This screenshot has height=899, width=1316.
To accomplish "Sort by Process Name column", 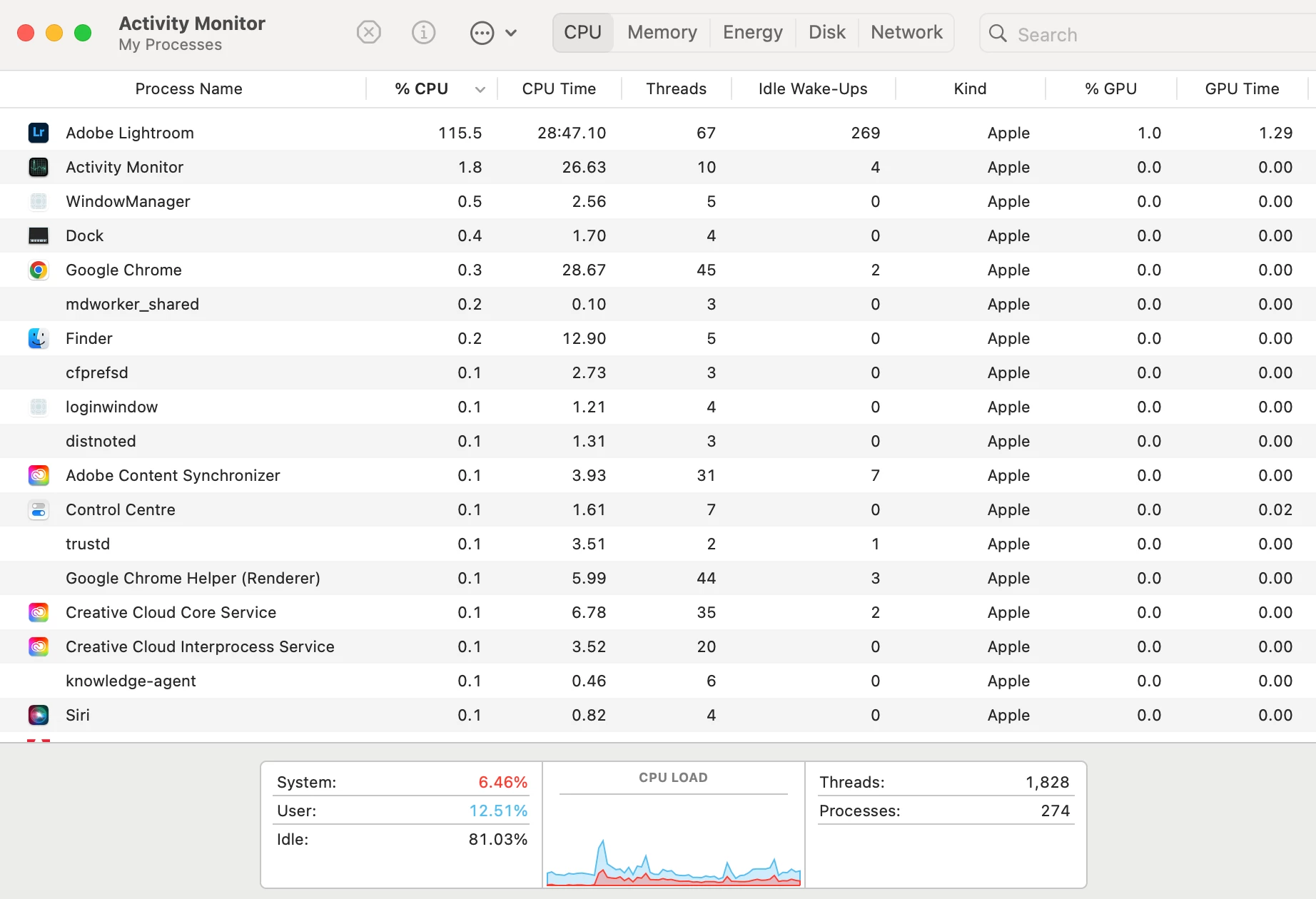I will [x=189, y=88].
